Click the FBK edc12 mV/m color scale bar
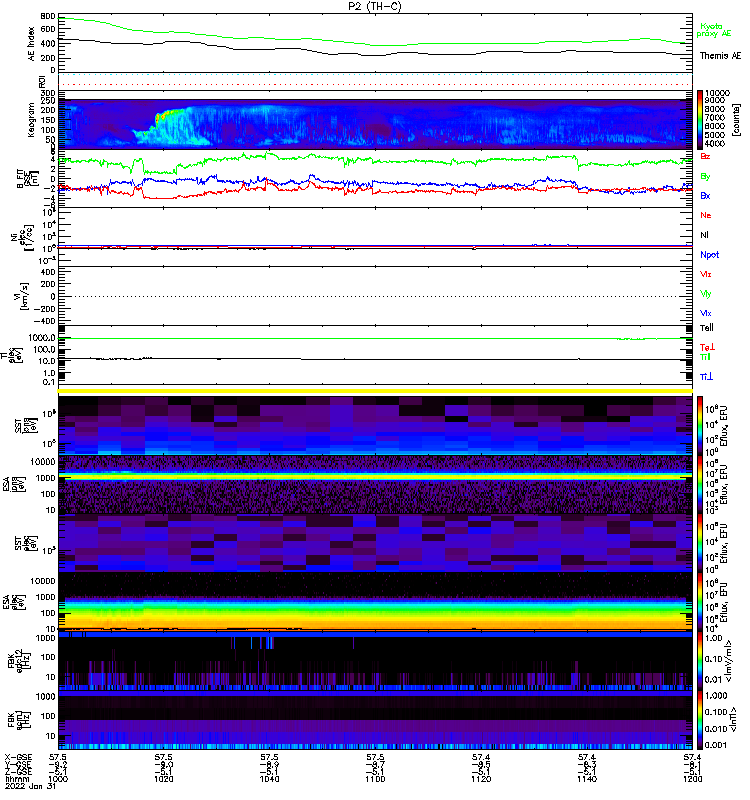This screenshot has height=800, width=750. point(699,661)
